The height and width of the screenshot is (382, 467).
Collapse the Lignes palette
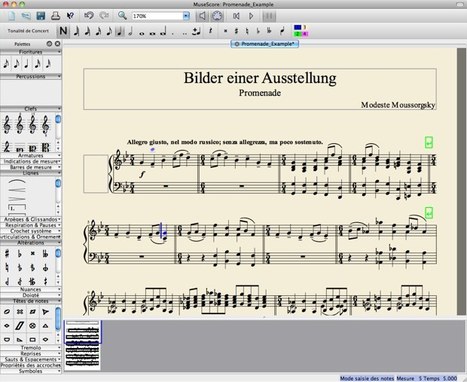pos(31,173)
